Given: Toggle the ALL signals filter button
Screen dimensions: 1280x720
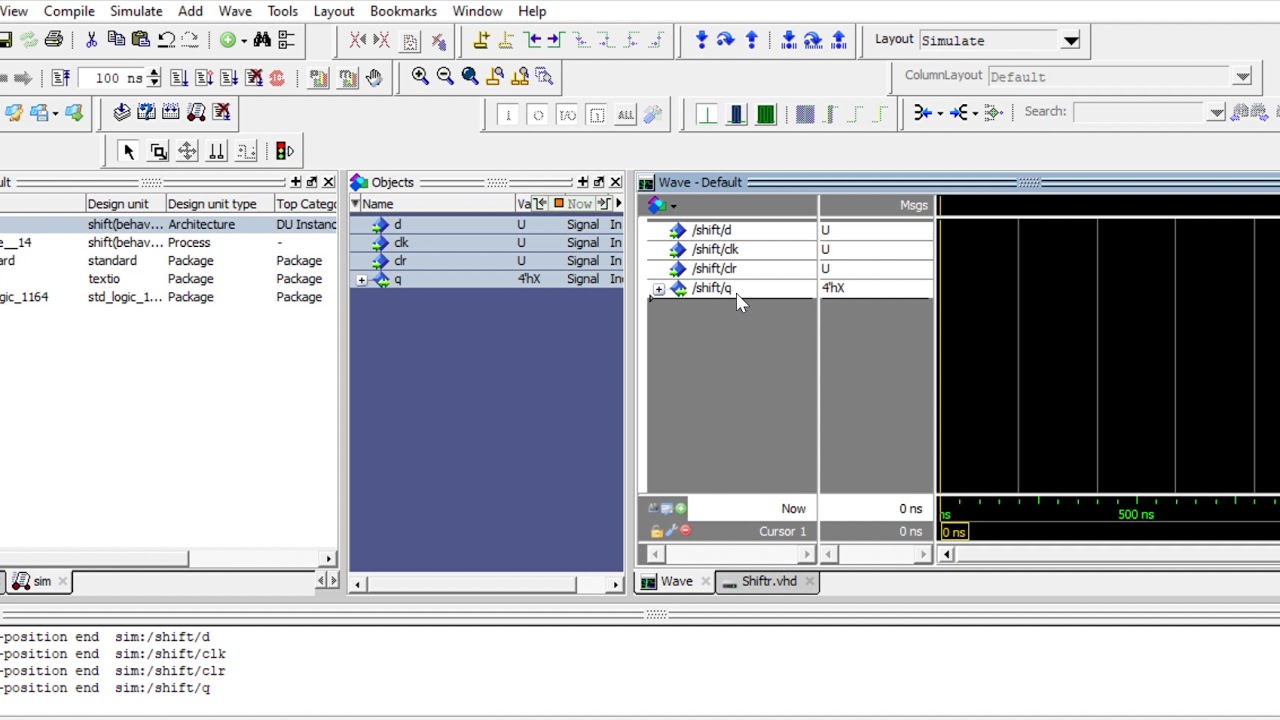Looking at the screenshot, I should pos(626,115).
